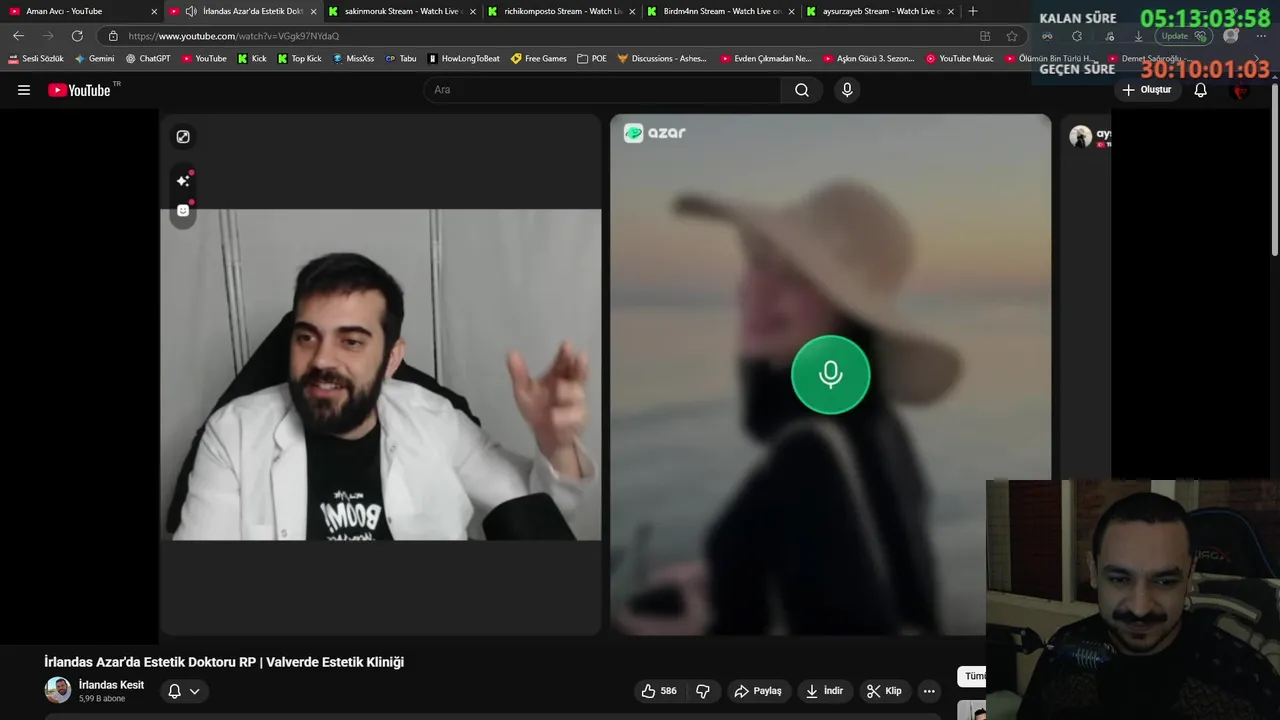Switch to the Aman Avcı - YouTube tab
This screenshot has width=1280, height=720.
(x=81, y=11)
